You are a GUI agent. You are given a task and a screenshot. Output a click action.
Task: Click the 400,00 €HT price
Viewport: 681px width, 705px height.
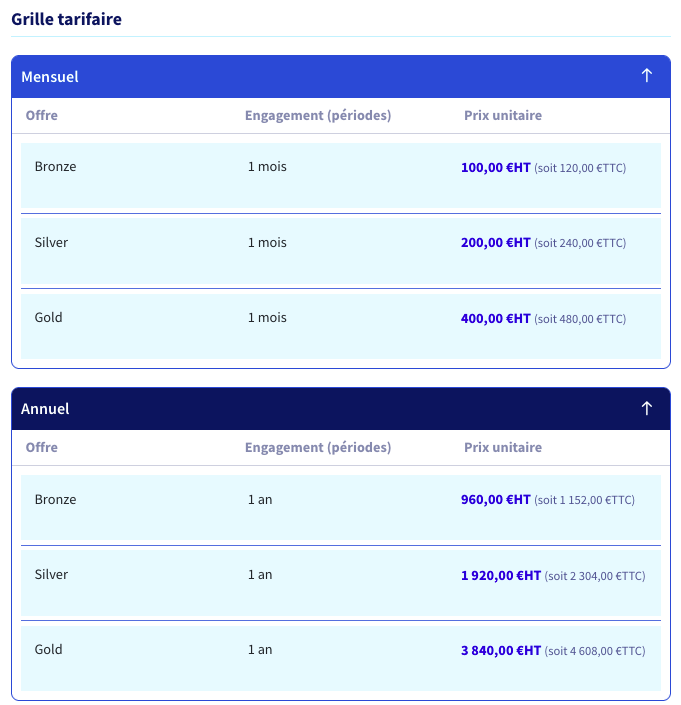pyautogui.click(x=495, y=319)
